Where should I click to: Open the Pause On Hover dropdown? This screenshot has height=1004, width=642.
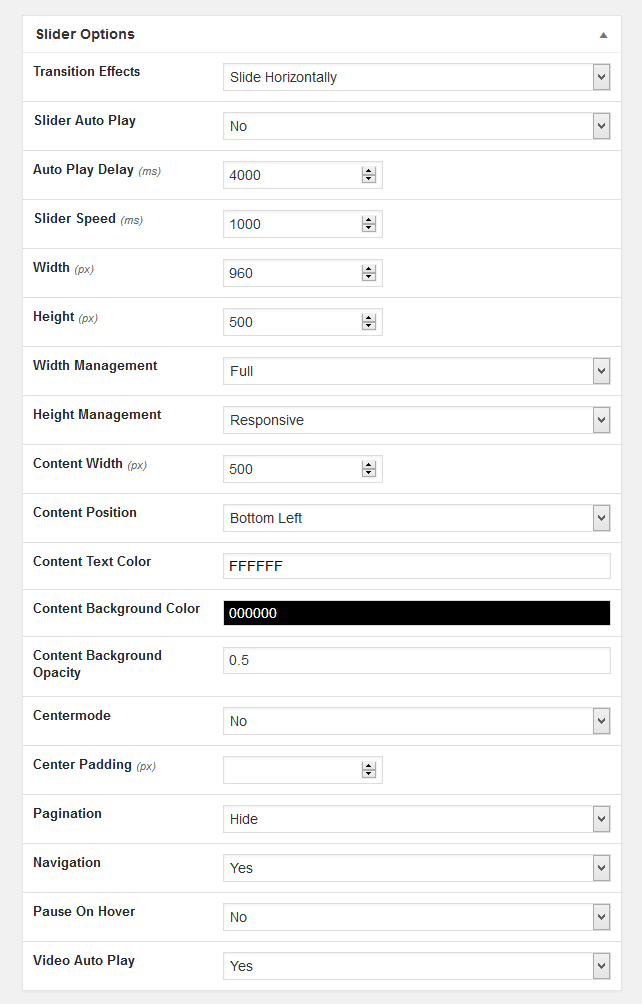pyautogui.click(x=416, y=917)
